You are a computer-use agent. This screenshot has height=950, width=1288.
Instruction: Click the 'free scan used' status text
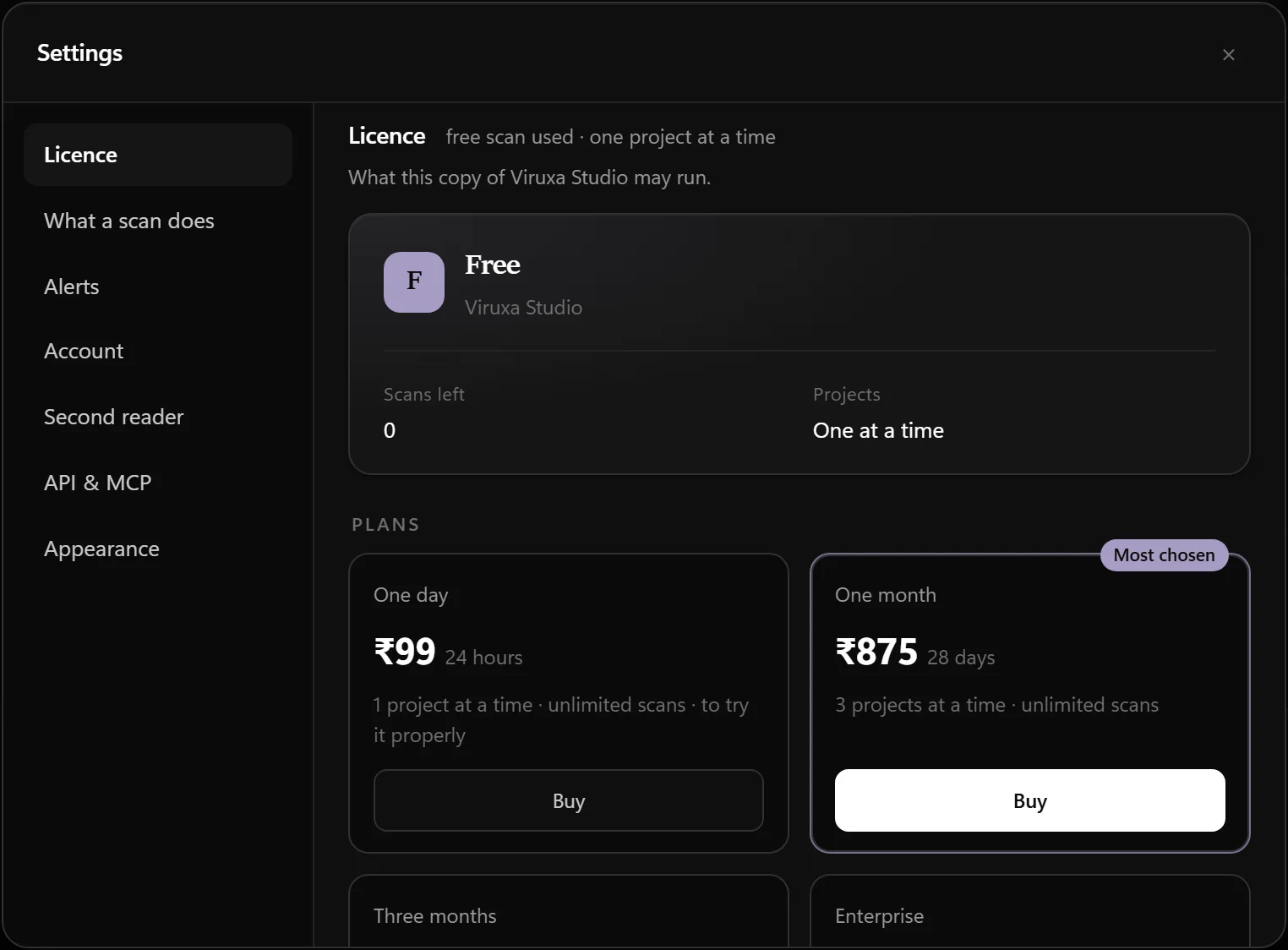510,137
